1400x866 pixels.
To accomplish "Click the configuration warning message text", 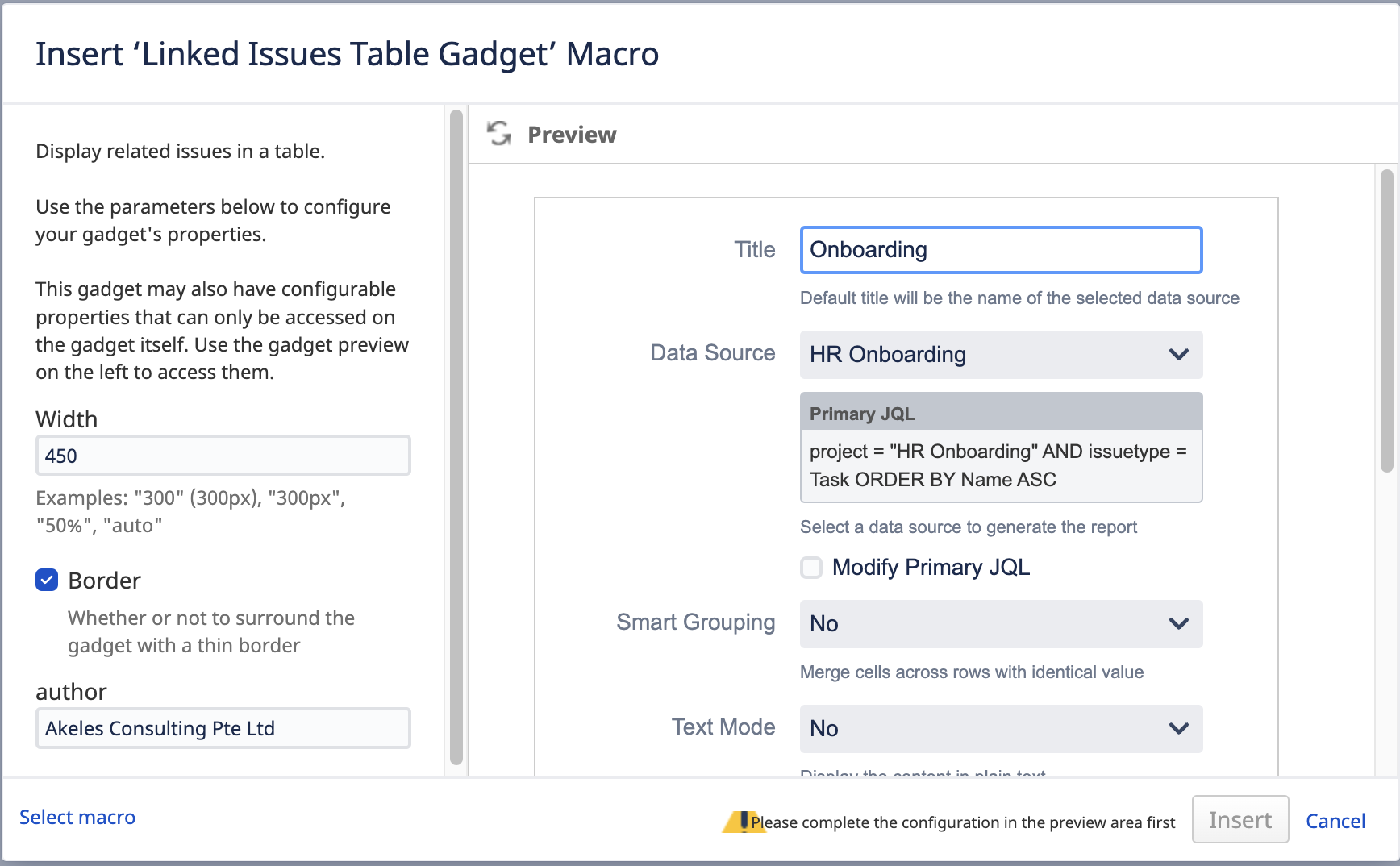I will pos(963,822).
